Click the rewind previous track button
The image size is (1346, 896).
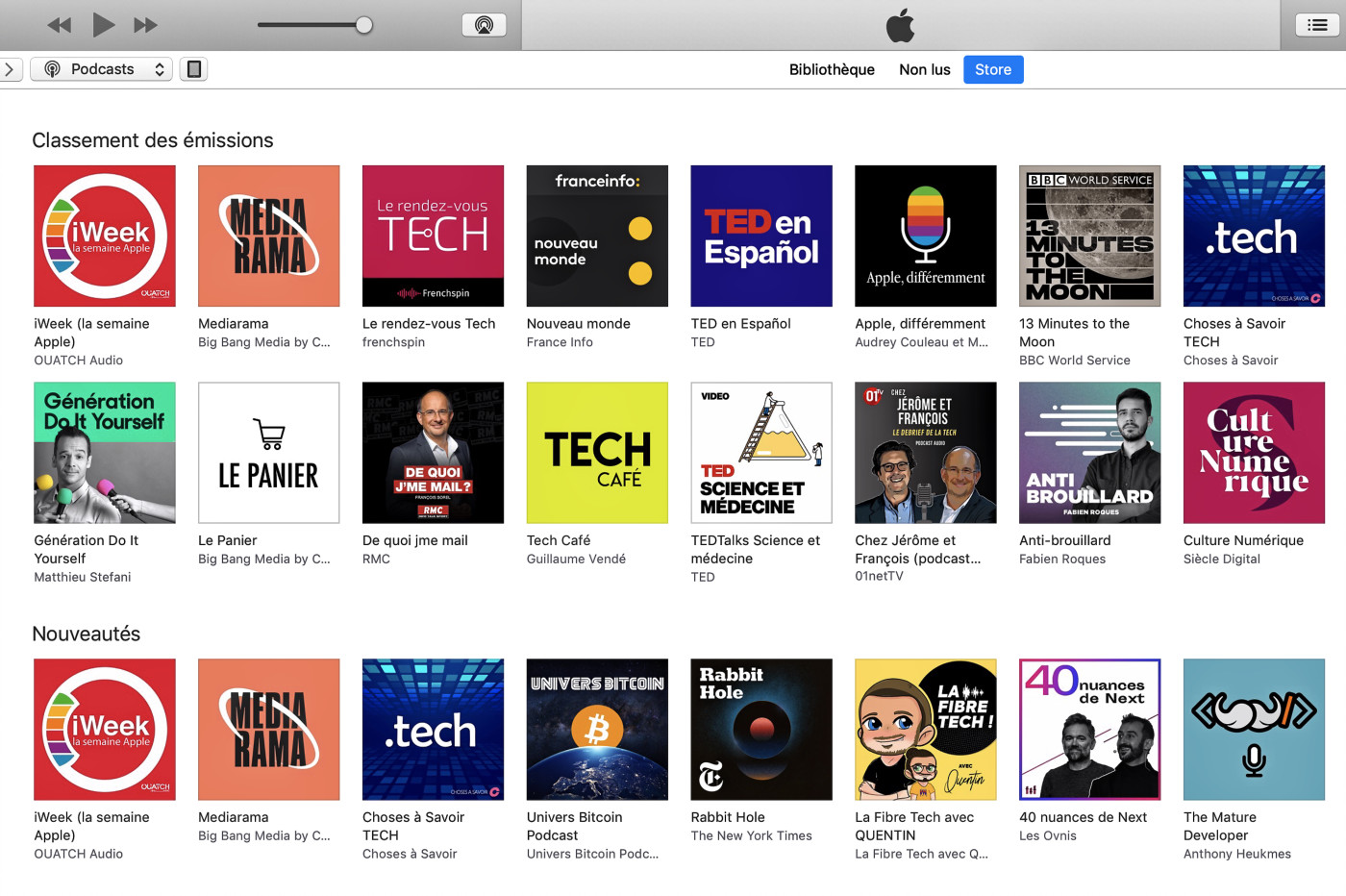[60, 25]
